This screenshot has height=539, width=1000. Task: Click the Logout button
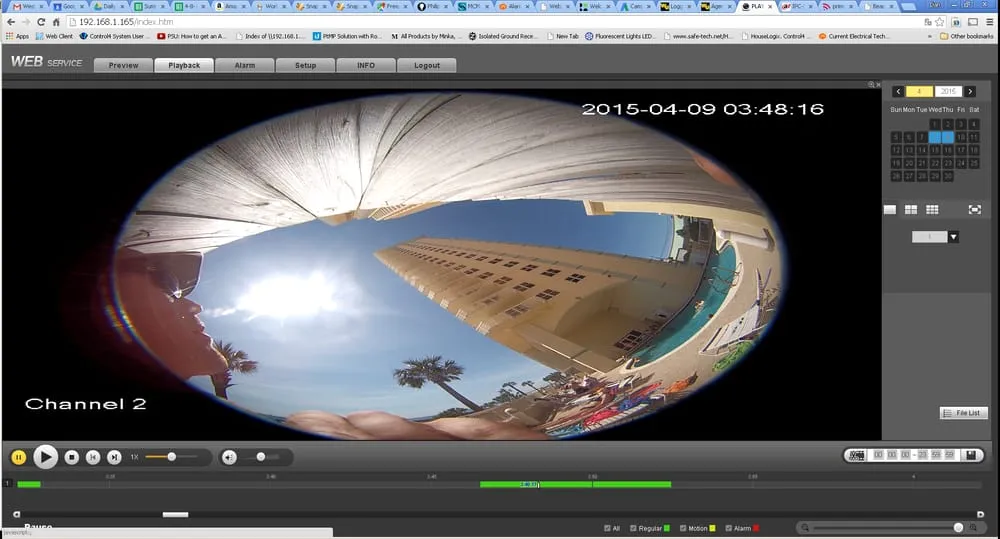(x=427, y=66)
